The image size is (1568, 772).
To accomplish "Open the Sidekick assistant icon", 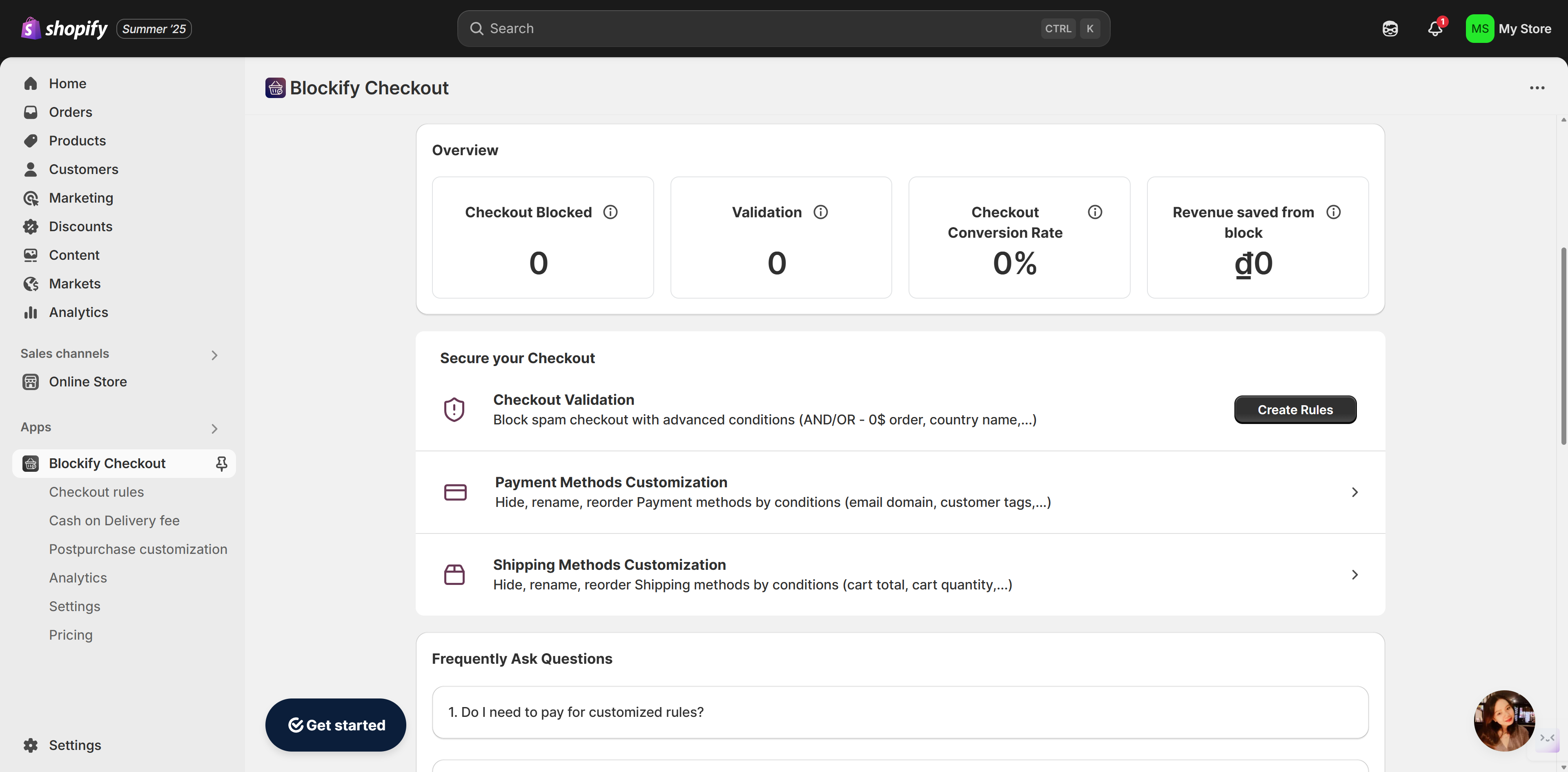I will pos(1390,29).
